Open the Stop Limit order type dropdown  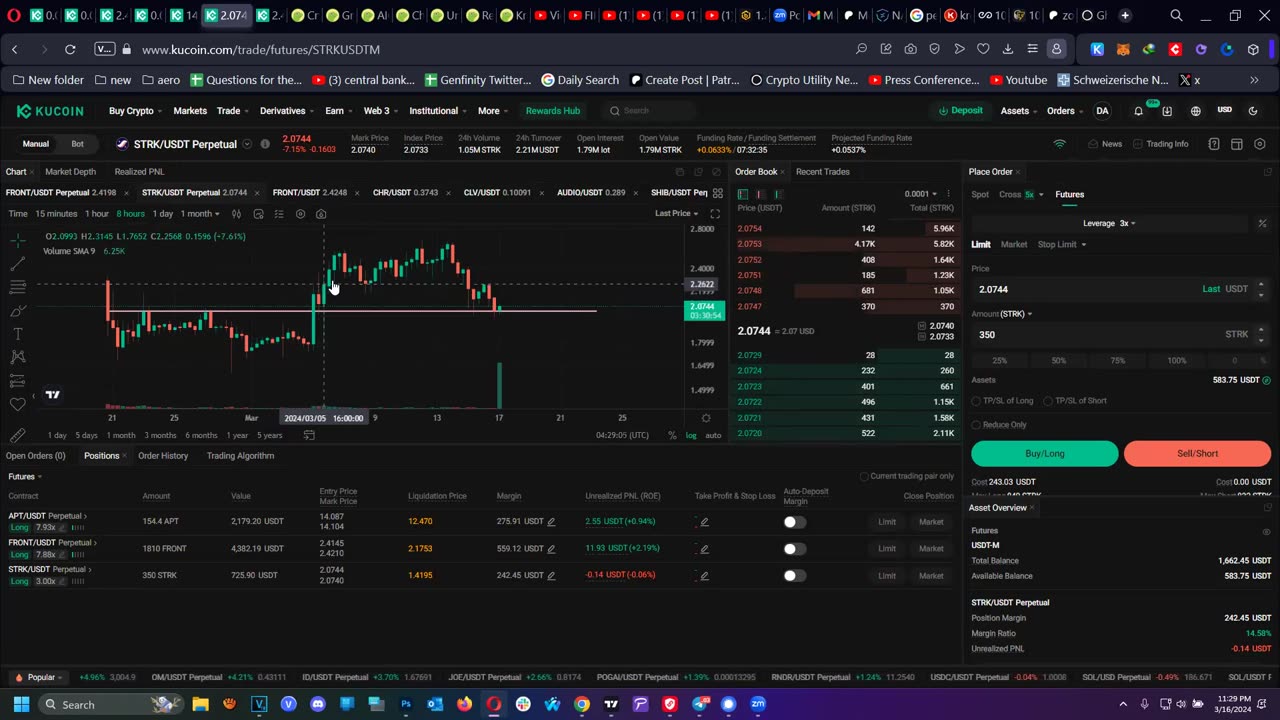[x=1061, y=244]
